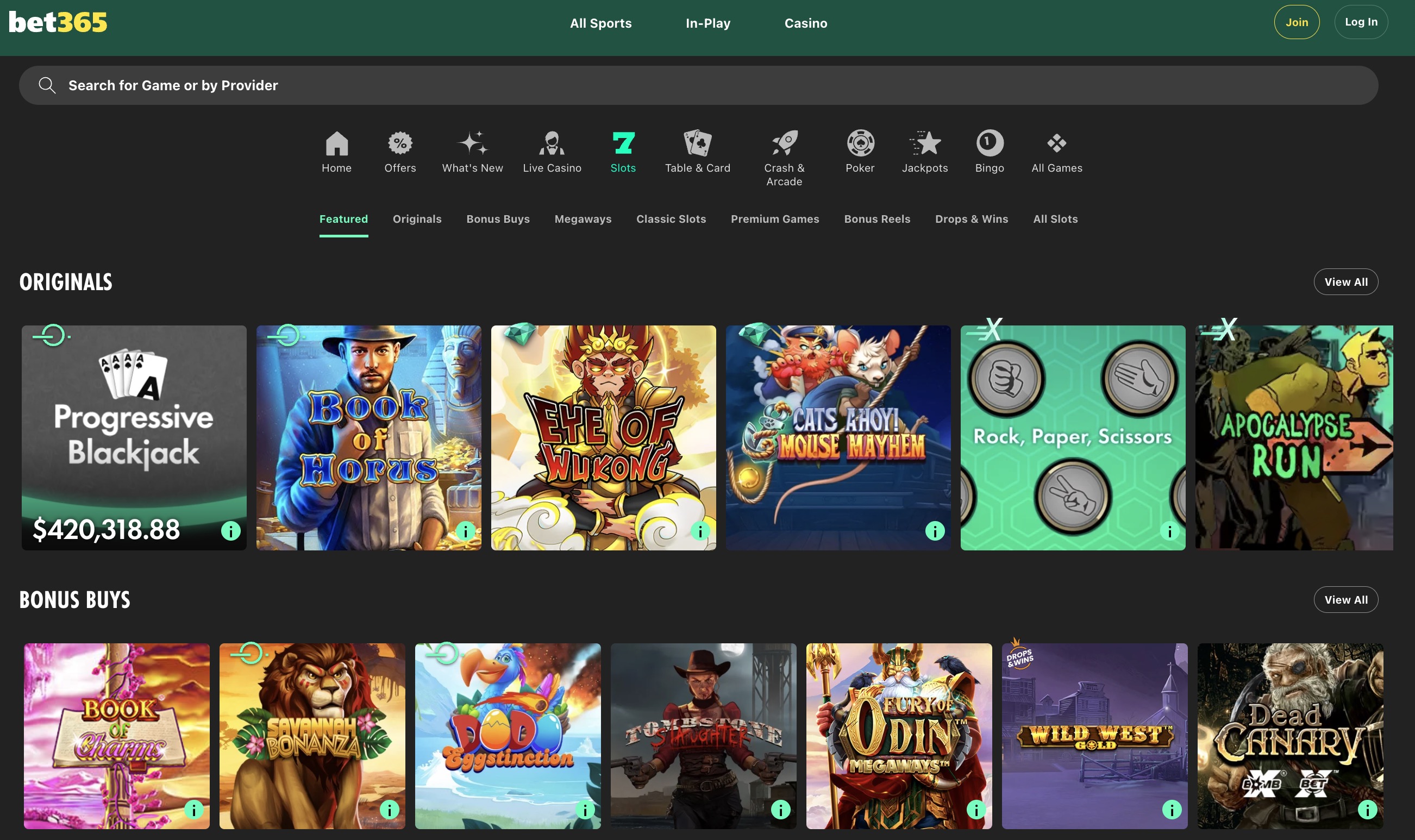This screenshot has height=840, width=1415.
Task: Show info for Wild West Gold
Action: pyautogui.click(x=1172, y=810)
